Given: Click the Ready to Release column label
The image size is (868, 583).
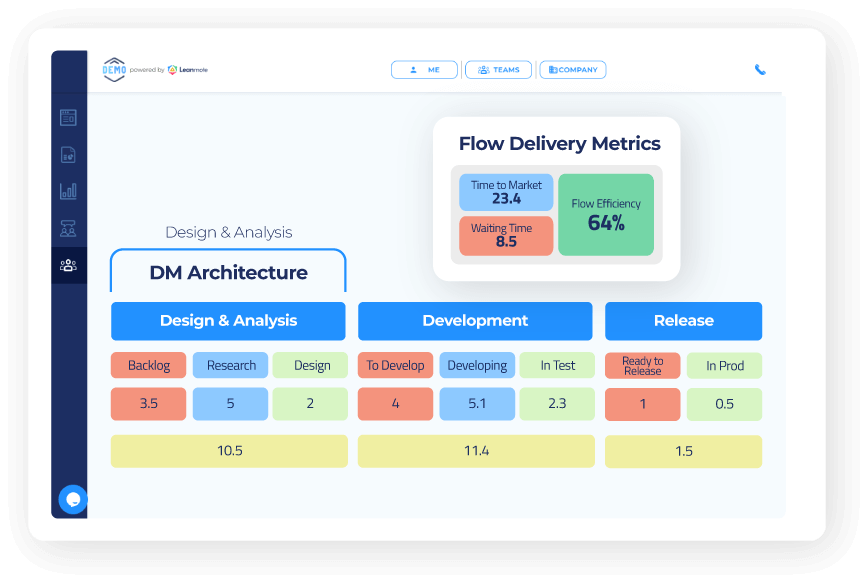Looking at the screenshot, I should coord(642,365).
